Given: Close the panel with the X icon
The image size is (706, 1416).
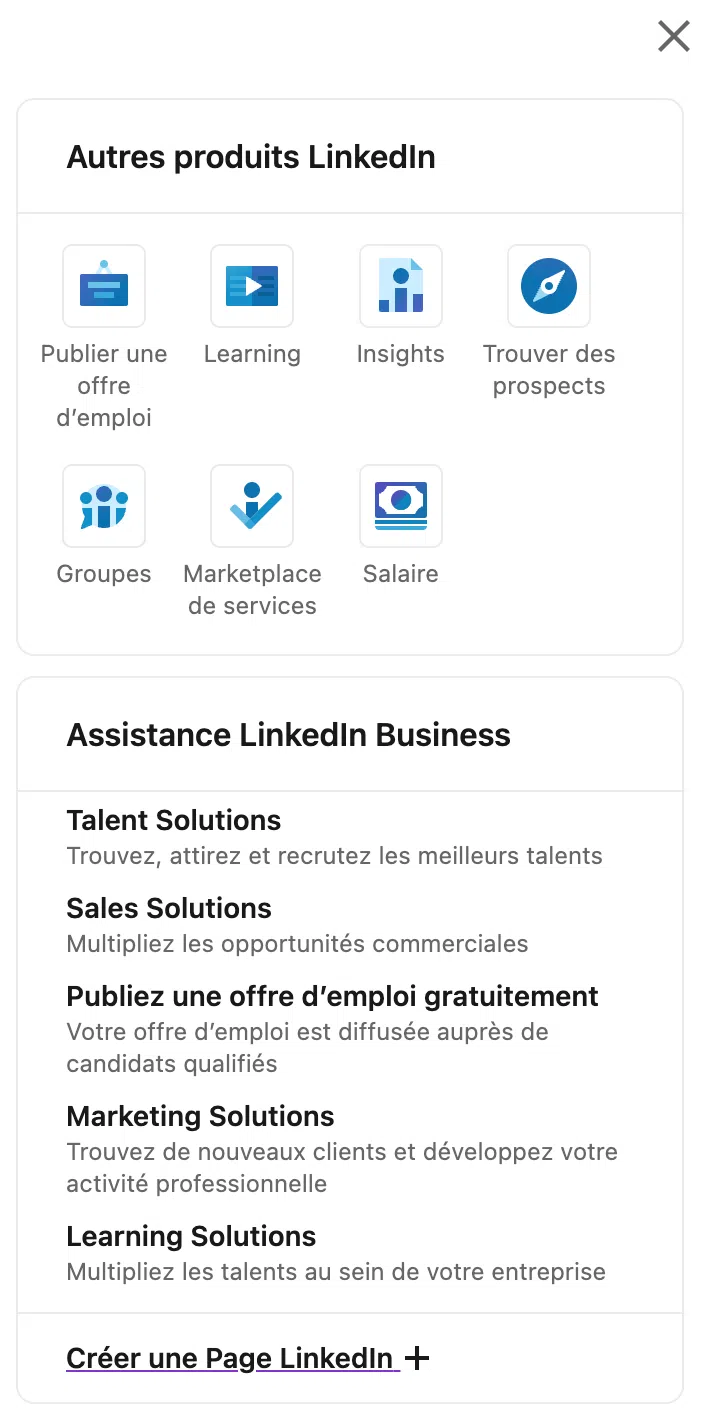Looking at the screenshot, I should 674,36.
